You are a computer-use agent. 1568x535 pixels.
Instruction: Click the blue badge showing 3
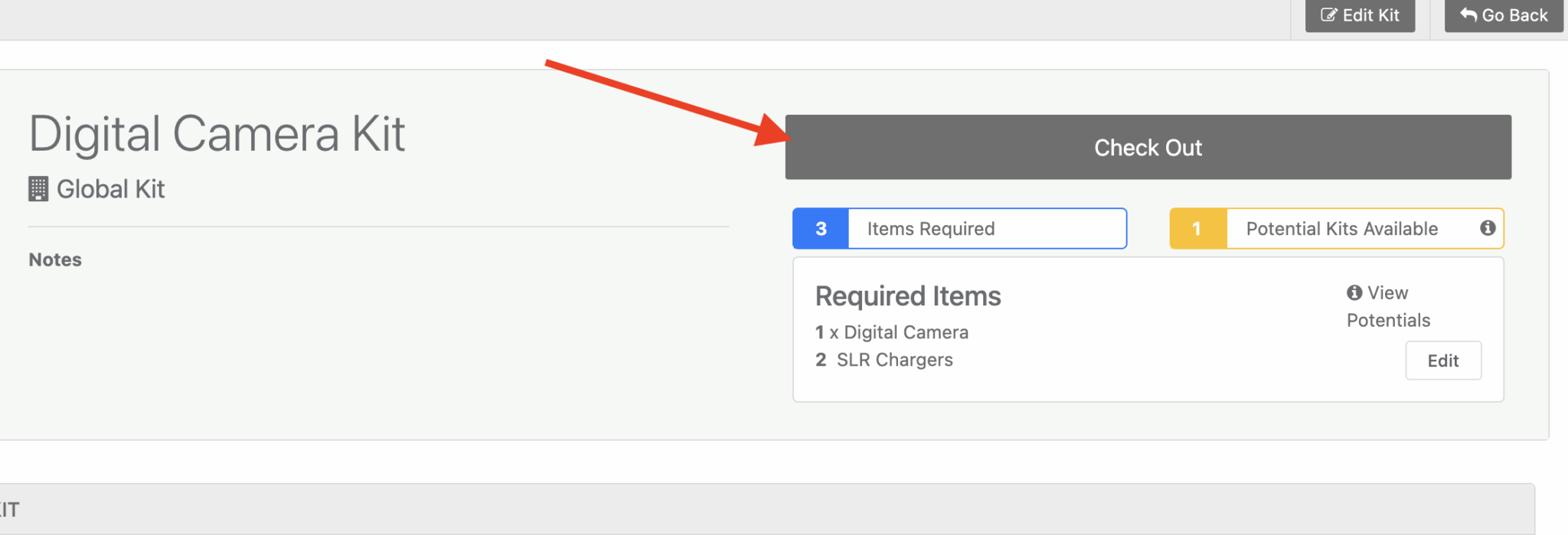point(821,229)
